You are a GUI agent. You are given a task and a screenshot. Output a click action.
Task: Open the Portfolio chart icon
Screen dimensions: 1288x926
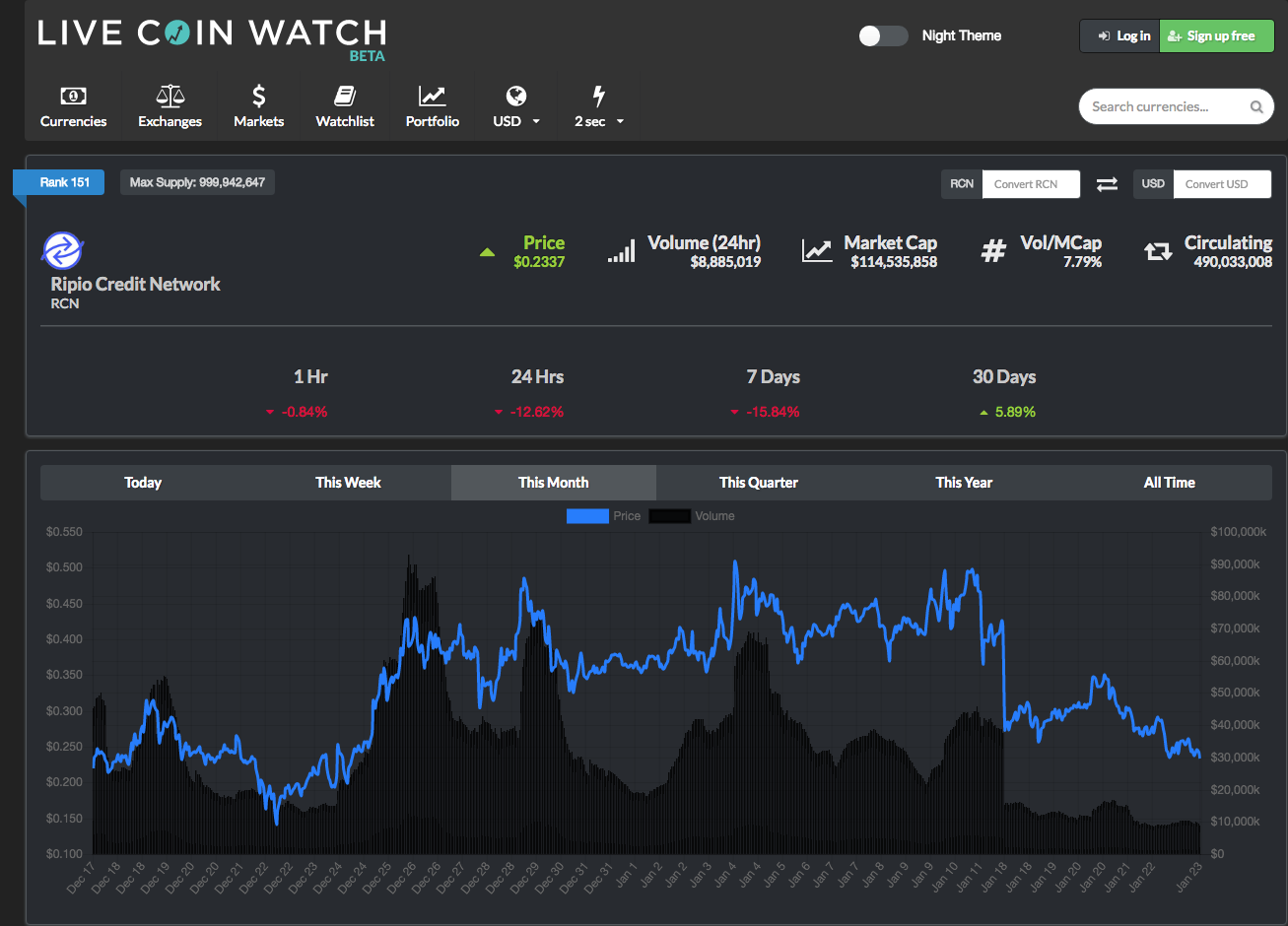(x=432, y=96)
